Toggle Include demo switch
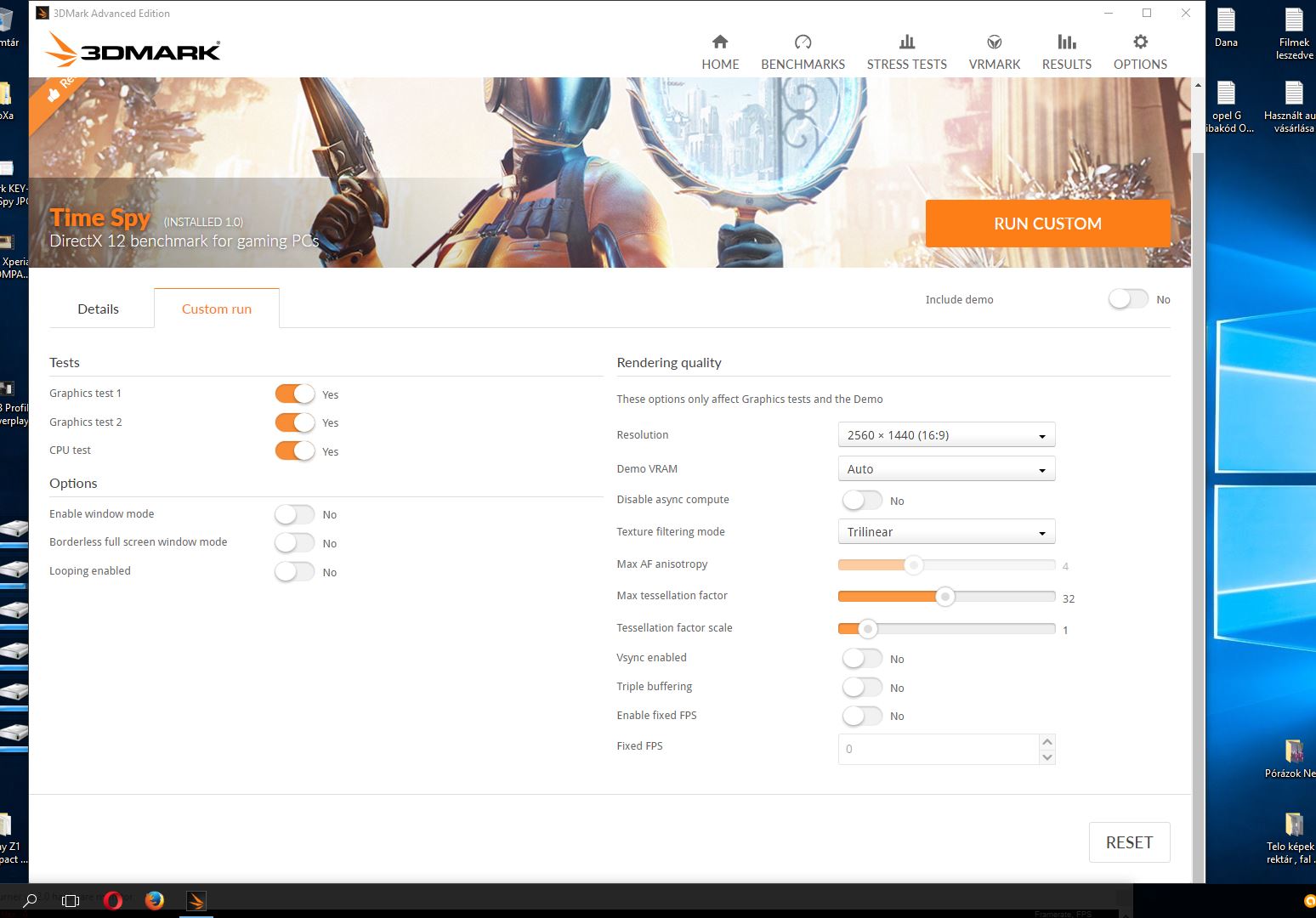Screen dimensions: 1316x918 coord(1128,299)
